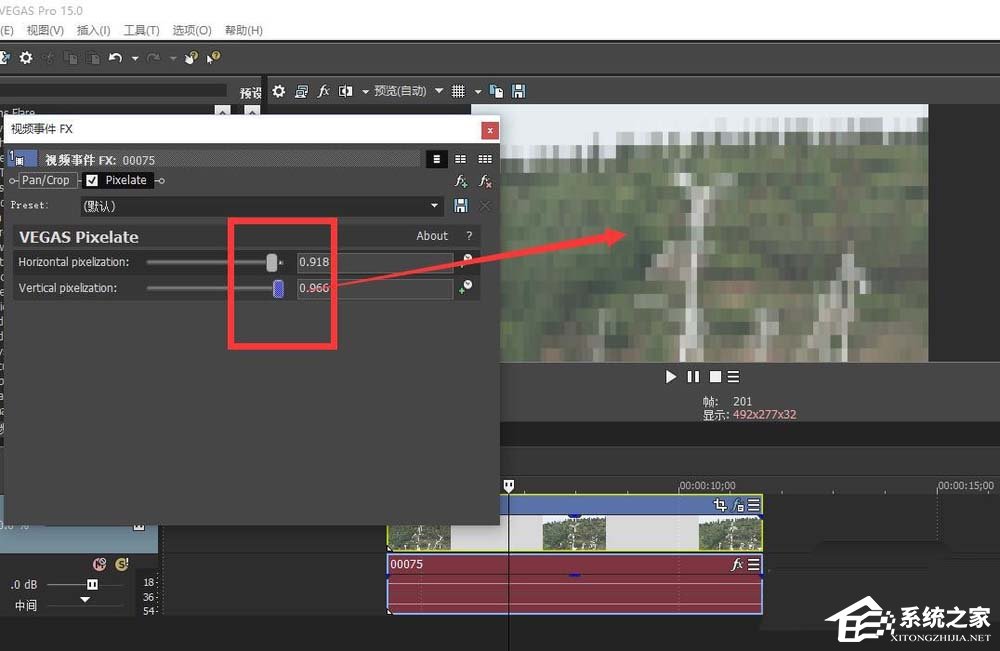
Task: Uncheck the Pixelate effect checkbox
Action: pyautogui.click(x=92, y=181)
